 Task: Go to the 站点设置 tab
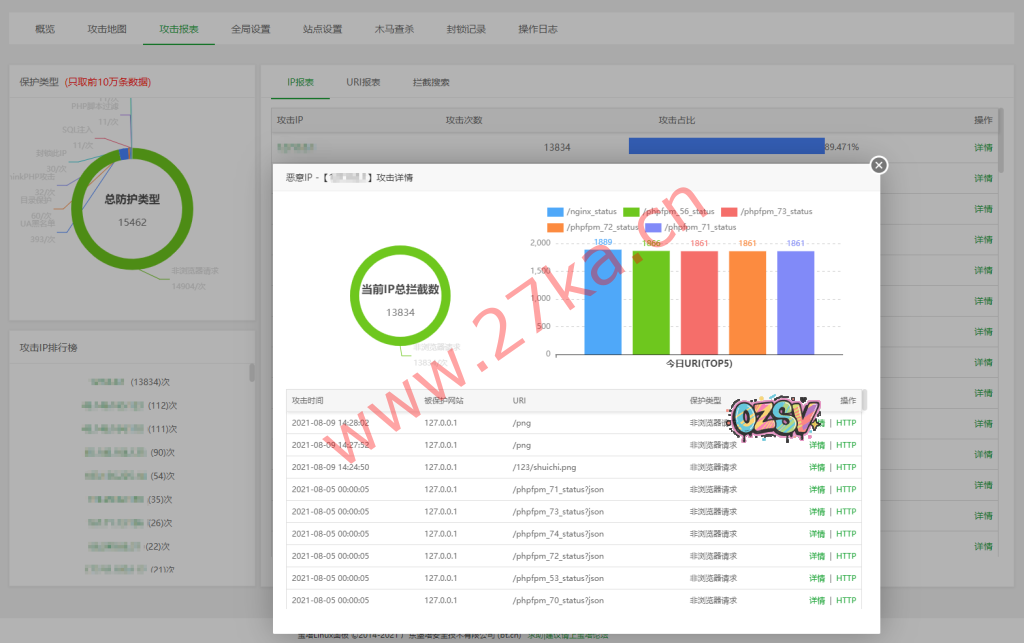323,29
